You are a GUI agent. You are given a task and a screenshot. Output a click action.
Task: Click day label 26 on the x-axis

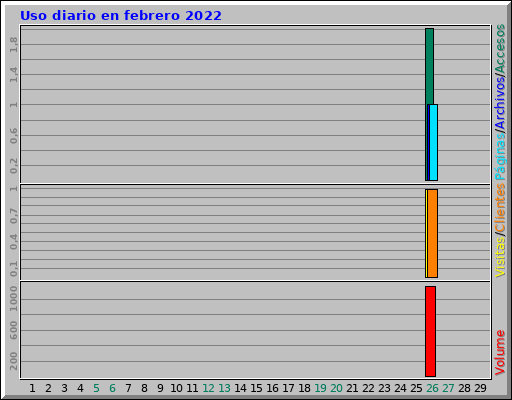[x=432, y=388]
